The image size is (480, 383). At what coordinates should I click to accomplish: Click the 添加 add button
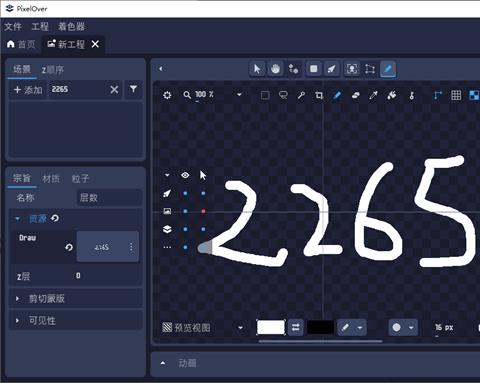(28, 90)
